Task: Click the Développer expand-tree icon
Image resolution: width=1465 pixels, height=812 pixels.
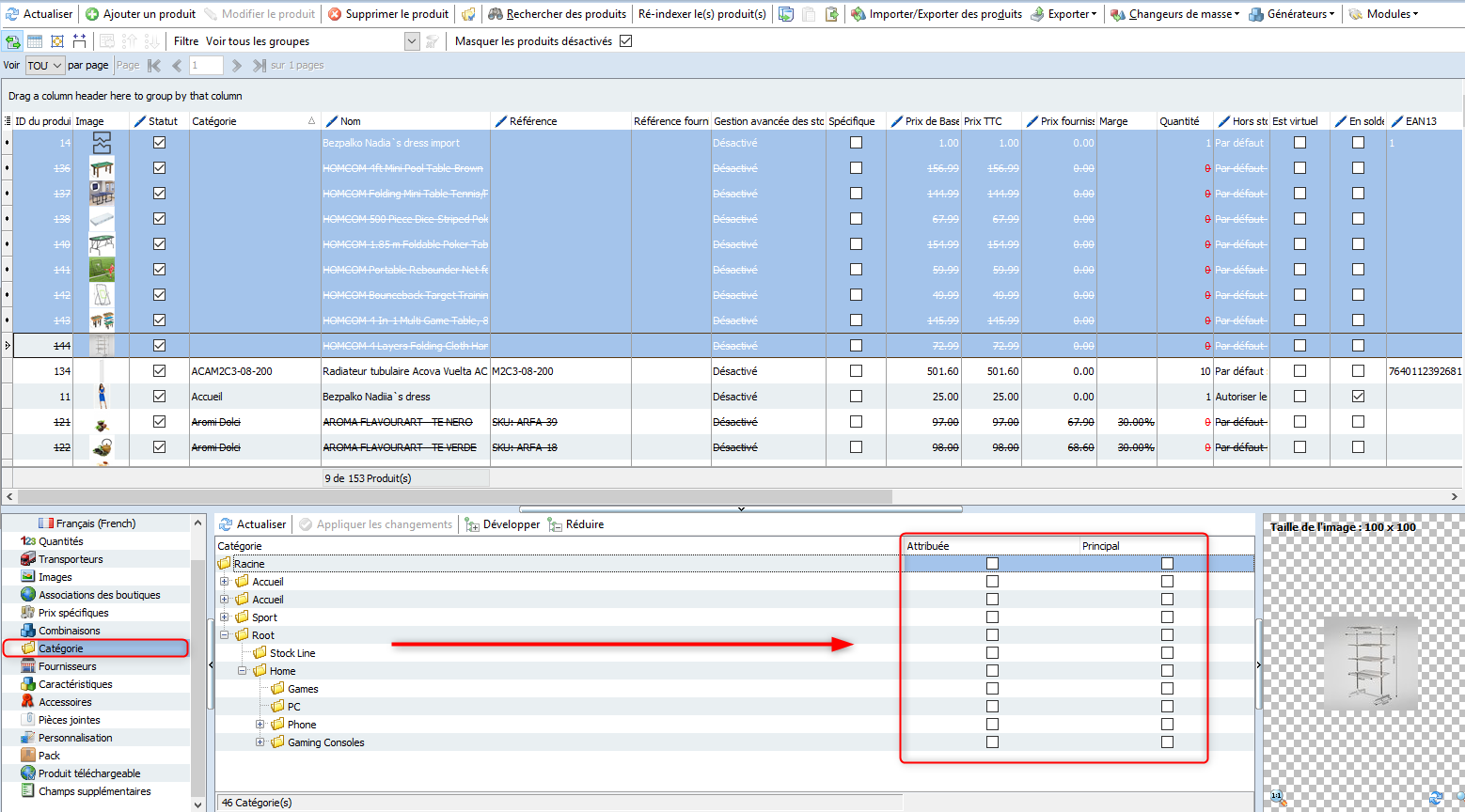Action: coord(473,524)
